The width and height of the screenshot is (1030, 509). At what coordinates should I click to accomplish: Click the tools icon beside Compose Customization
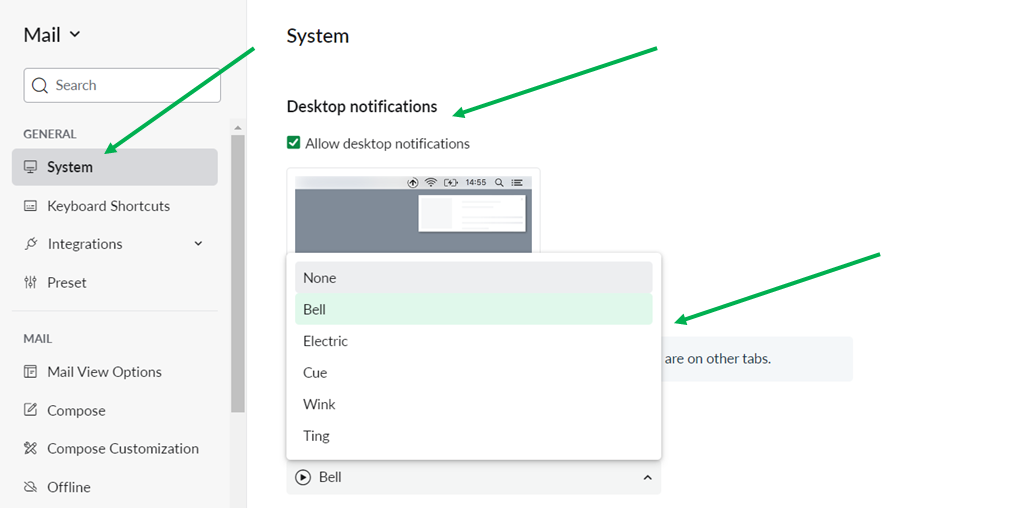pos(30,449)
